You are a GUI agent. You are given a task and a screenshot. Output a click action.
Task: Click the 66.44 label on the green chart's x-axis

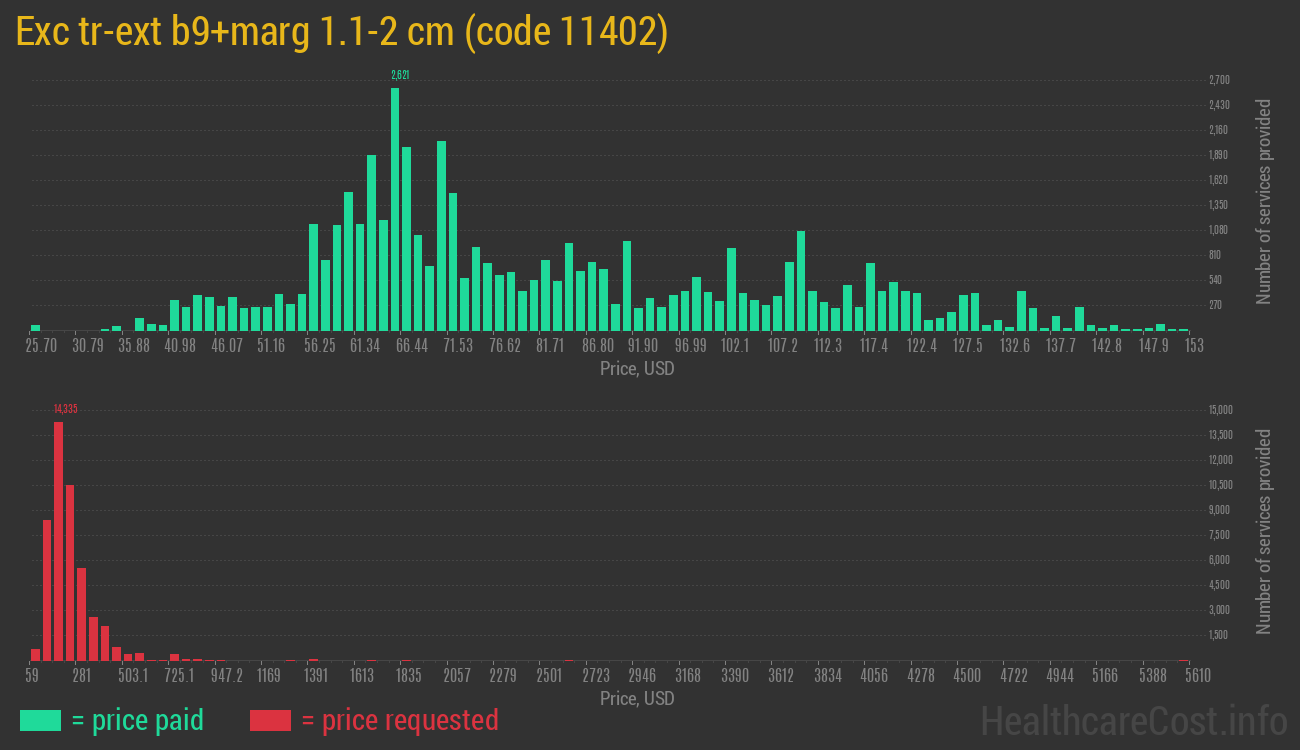pyautogui.click(x=411, y=346)
